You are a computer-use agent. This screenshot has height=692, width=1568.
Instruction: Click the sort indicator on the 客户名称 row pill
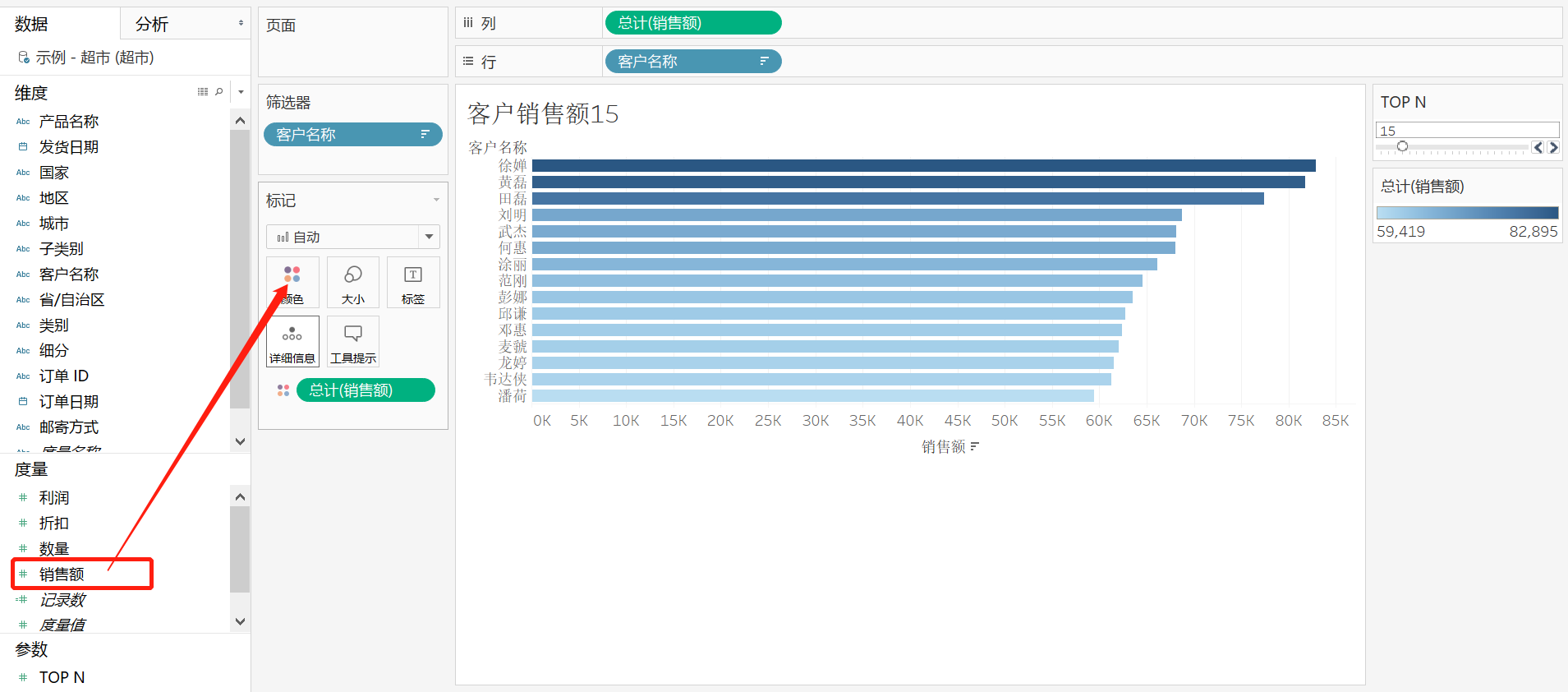(x=764, y=61)
